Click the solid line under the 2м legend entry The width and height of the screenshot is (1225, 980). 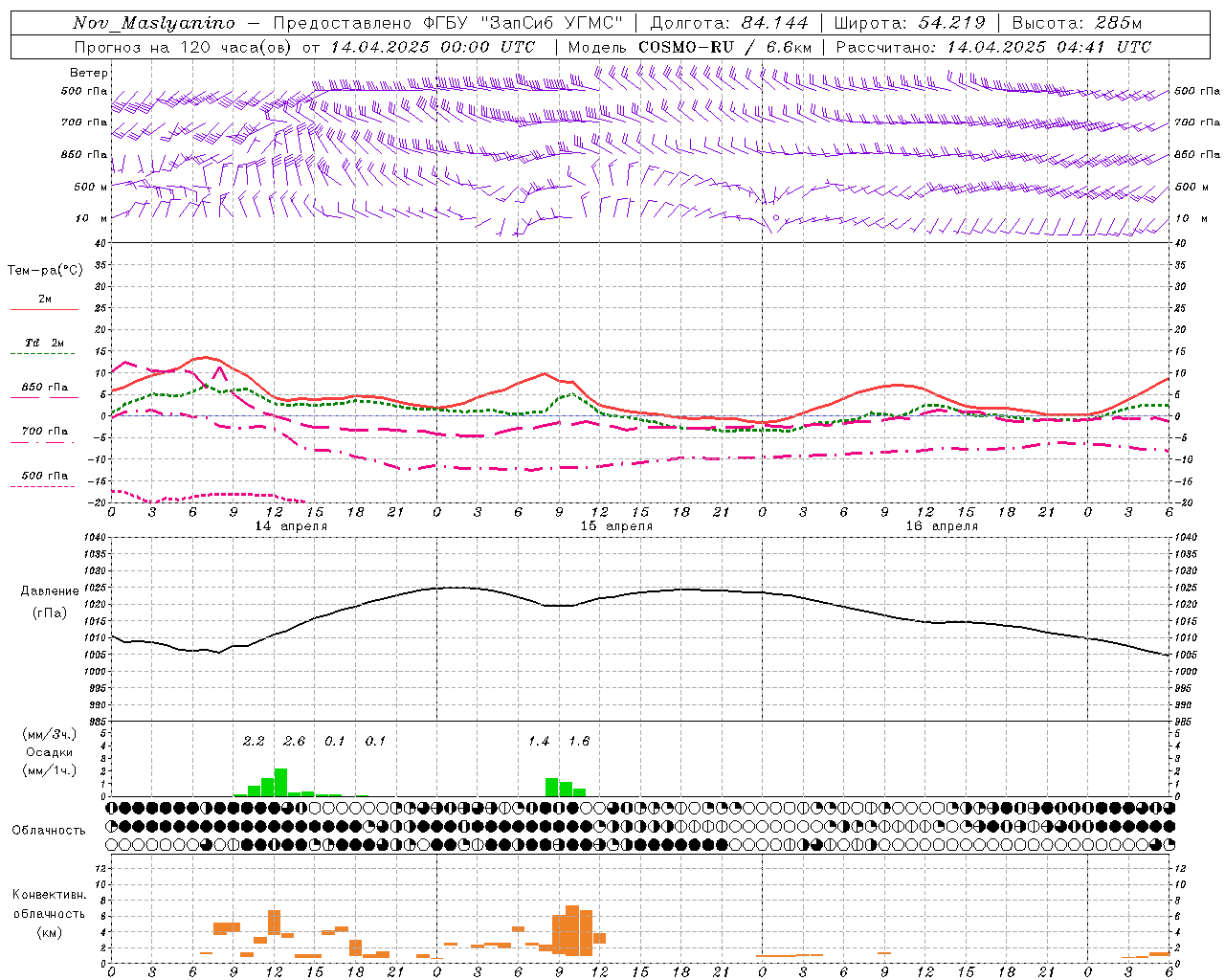[x=44, y=310]
